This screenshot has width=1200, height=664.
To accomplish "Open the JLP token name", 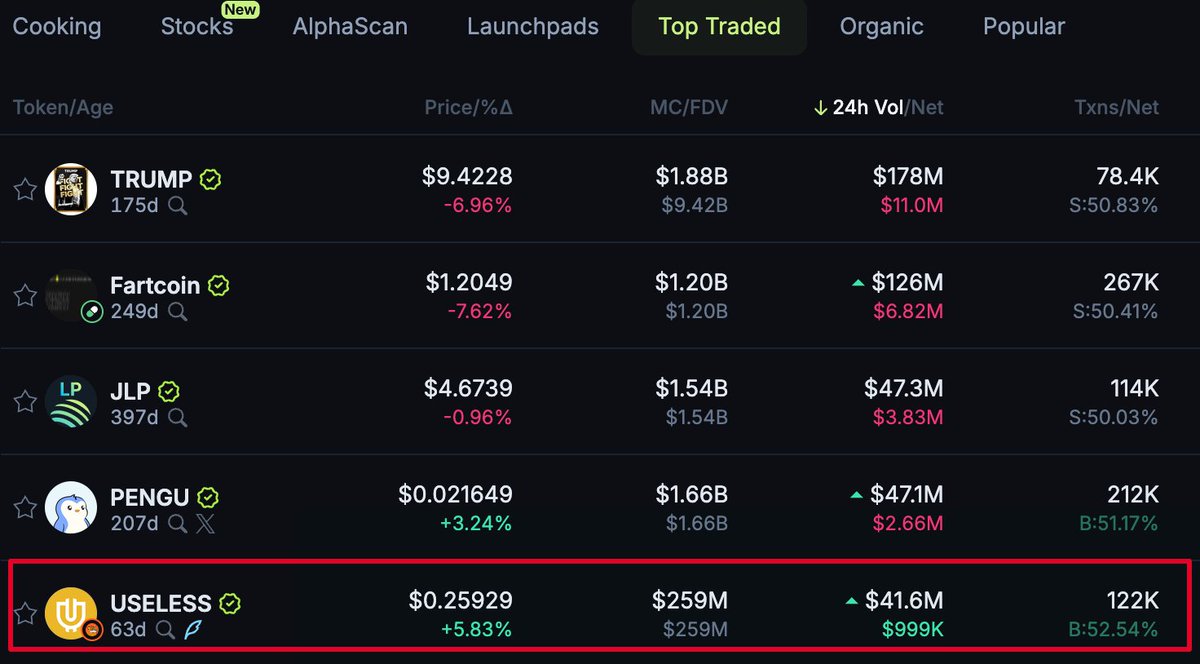I will [x=130, y=392].
